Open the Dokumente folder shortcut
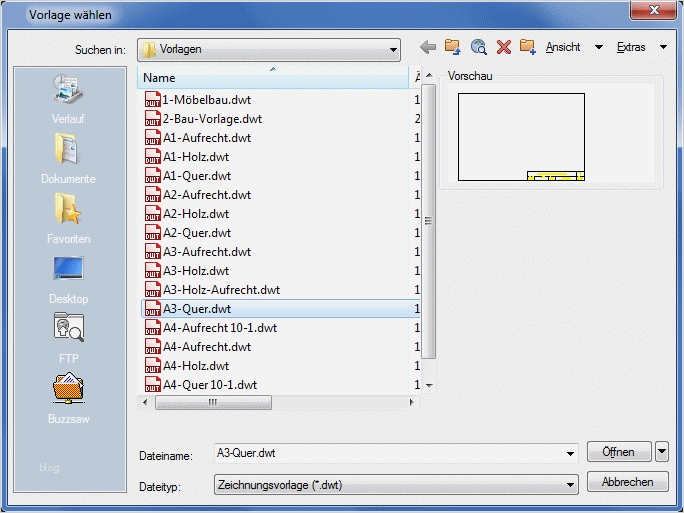 68,159
